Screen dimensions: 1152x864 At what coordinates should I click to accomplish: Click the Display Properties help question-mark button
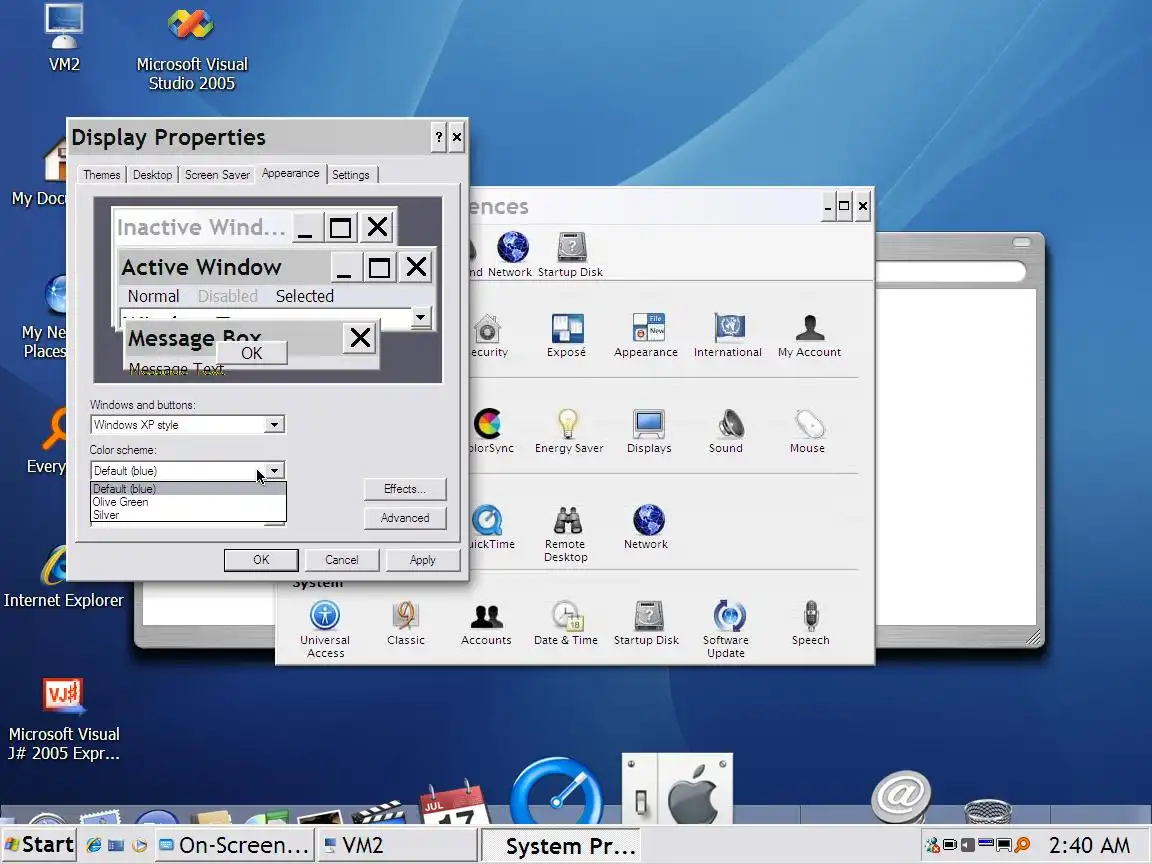[439, 137]
